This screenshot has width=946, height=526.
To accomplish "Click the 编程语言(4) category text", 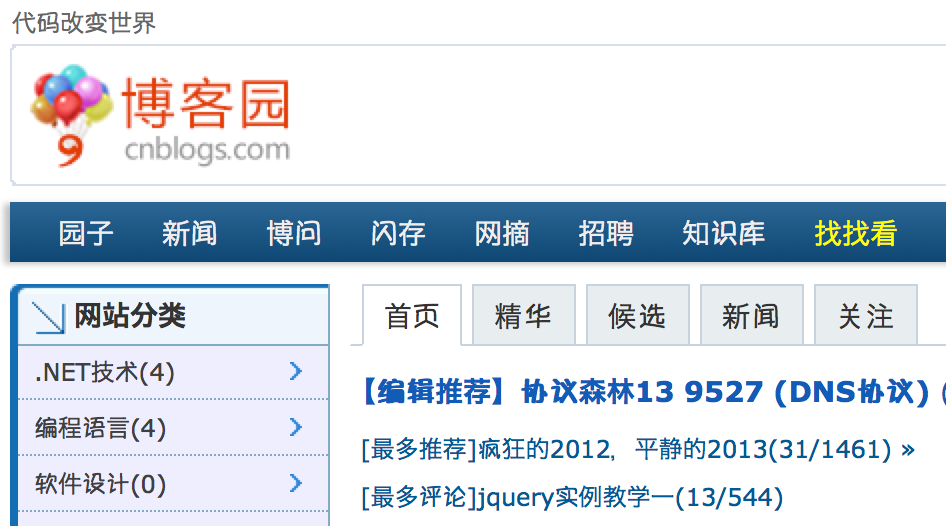I will point(100,428).
